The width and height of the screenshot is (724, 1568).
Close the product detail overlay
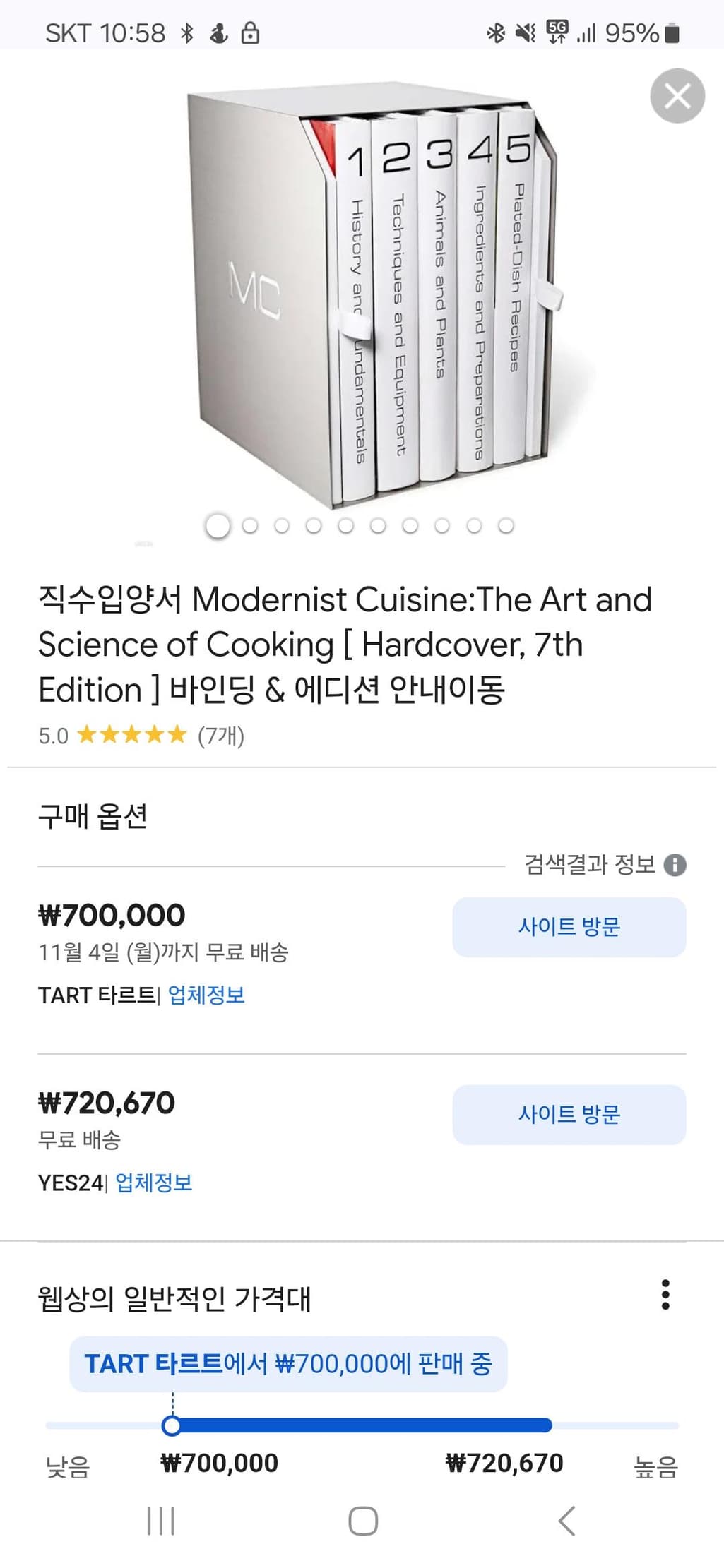tap(677, 96)
